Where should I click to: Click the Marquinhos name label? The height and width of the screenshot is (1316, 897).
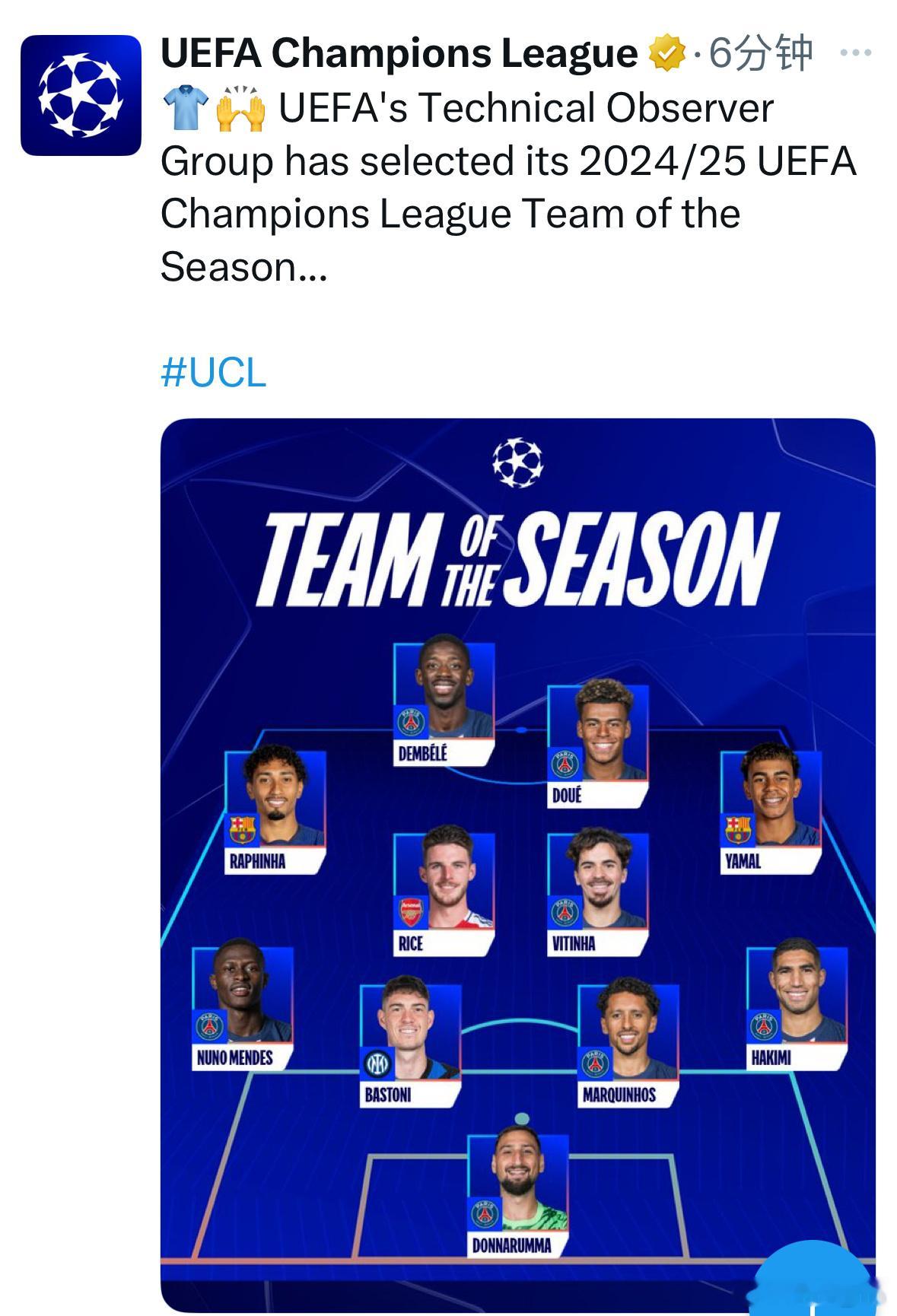pyautogui.click(x=619, y=1095)
